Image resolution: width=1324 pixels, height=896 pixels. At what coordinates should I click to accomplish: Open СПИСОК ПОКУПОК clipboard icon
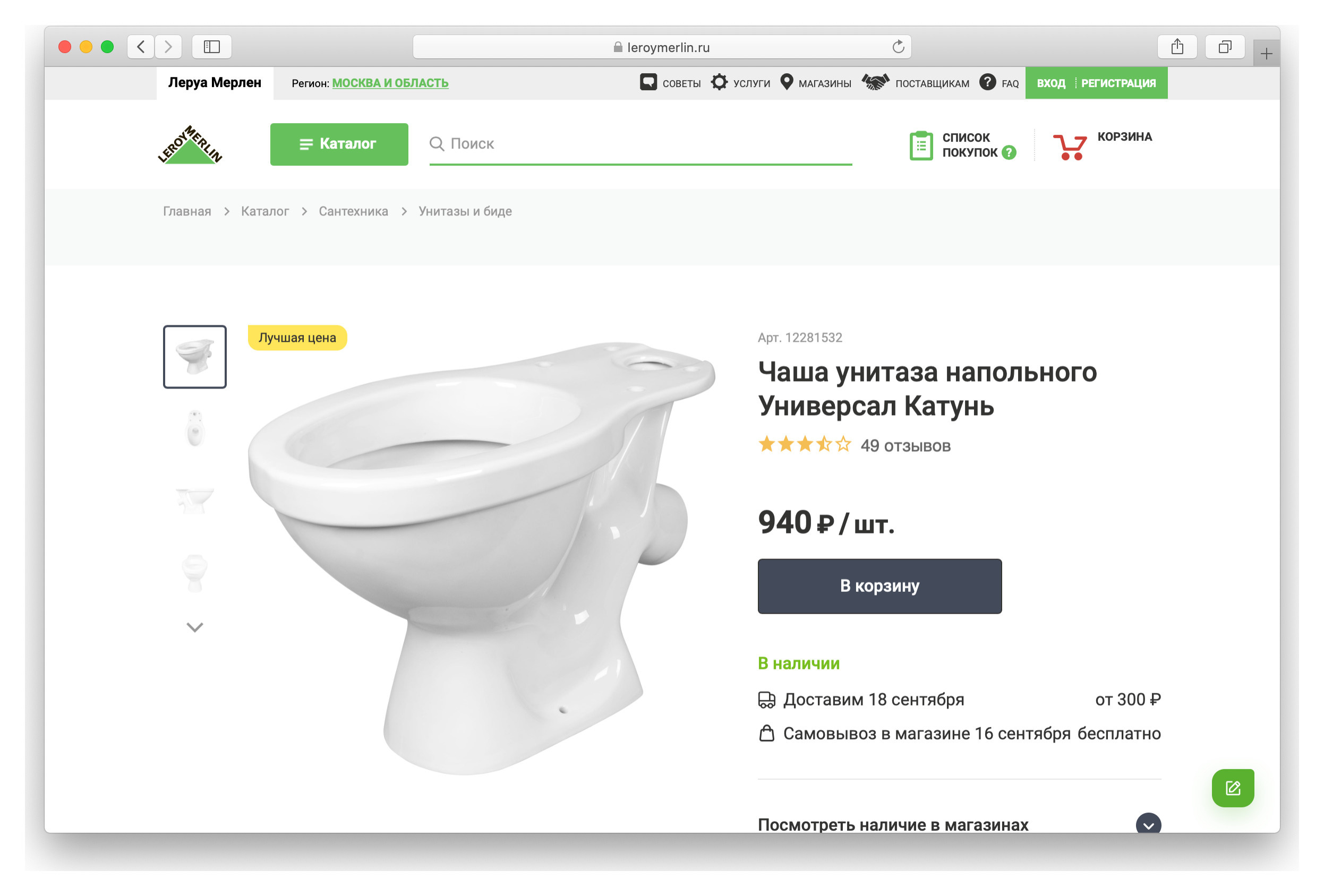[921, 145]
